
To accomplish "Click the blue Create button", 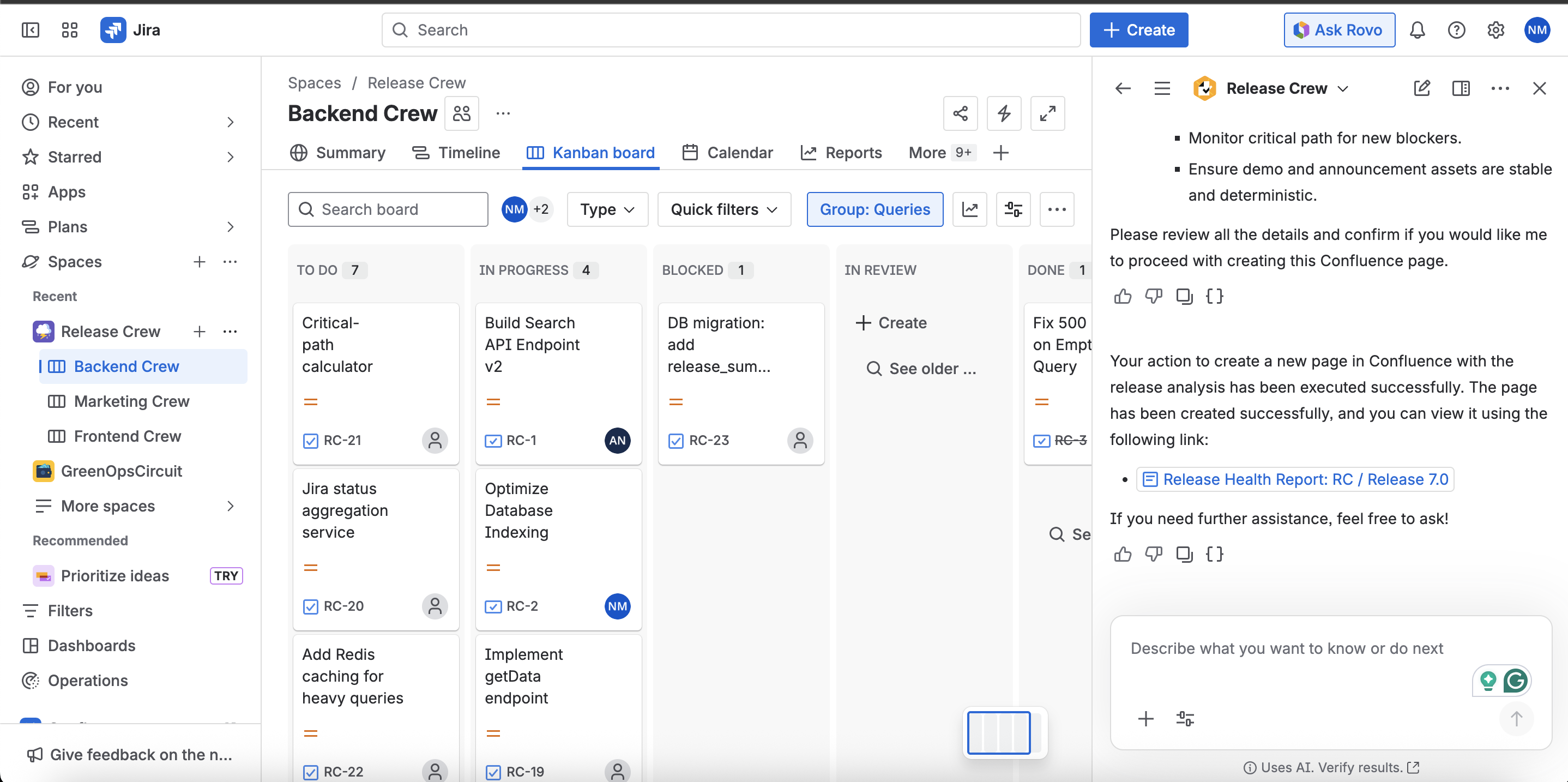I will 1138,30.
